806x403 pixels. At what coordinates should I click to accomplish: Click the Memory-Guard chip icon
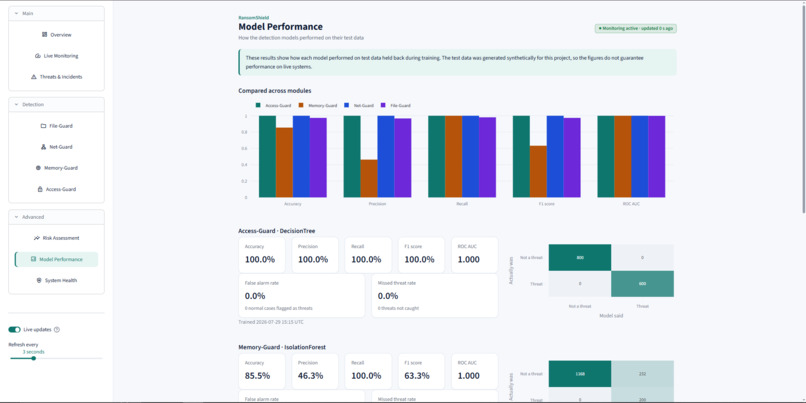click(x=38, y=168)
